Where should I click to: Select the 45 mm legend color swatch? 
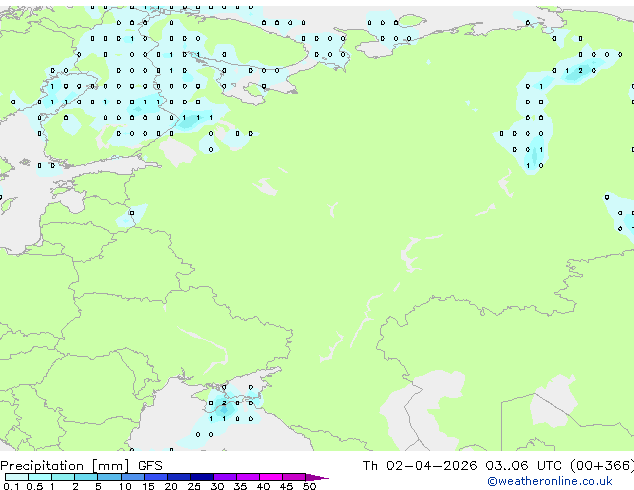[294, 477]
